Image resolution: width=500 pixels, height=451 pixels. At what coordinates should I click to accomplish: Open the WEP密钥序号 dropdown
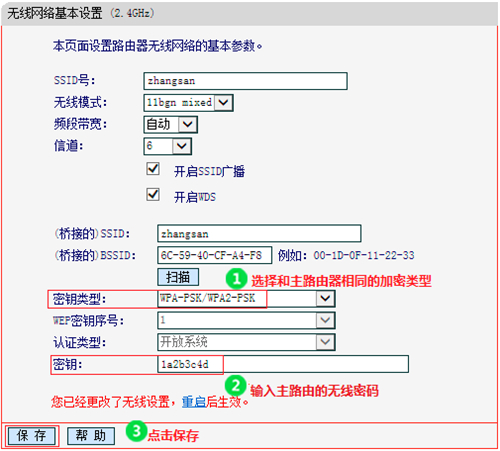tap(246, 320)
